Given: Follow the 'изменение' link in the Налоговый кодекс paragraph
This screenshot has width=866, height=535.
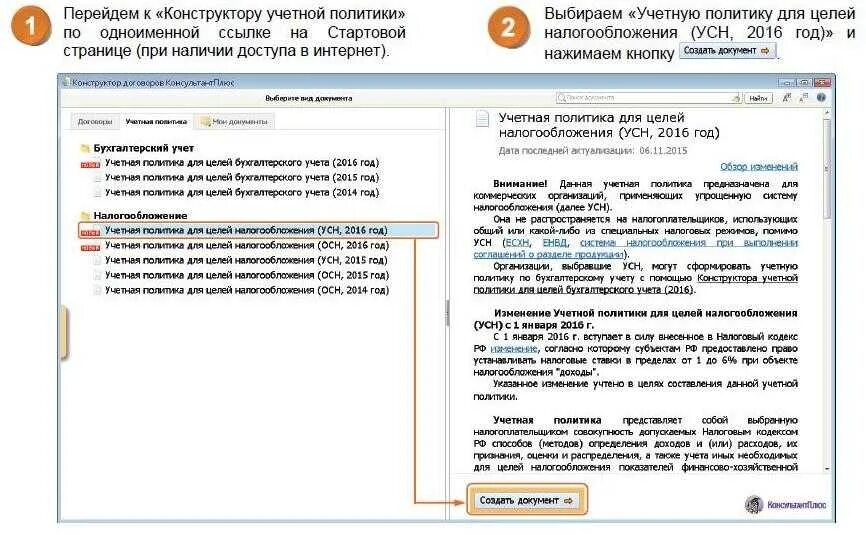Looking at the screenshot, I should click(x=514, y=348).
